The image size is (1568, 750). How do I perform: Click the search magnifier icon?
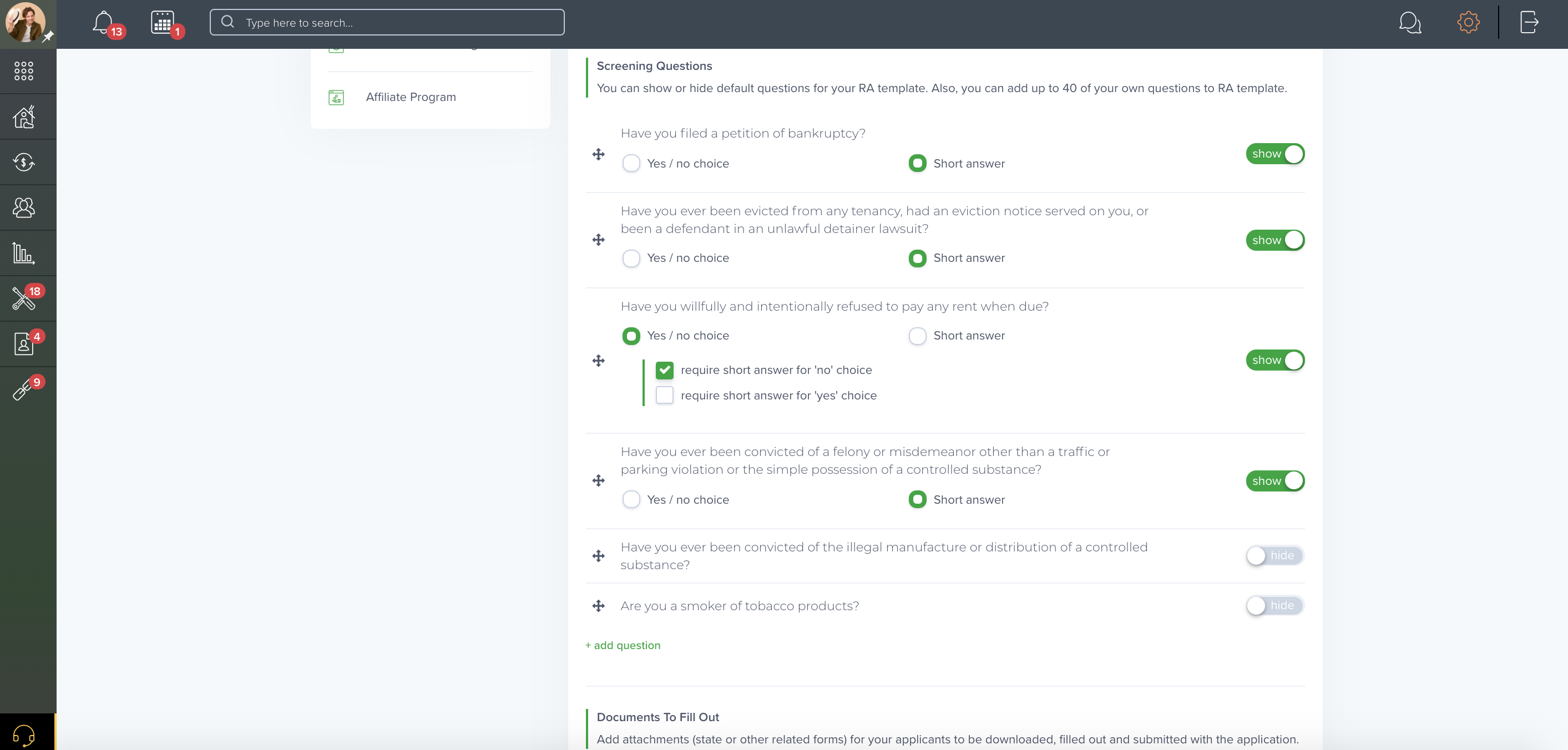(227, 22)
